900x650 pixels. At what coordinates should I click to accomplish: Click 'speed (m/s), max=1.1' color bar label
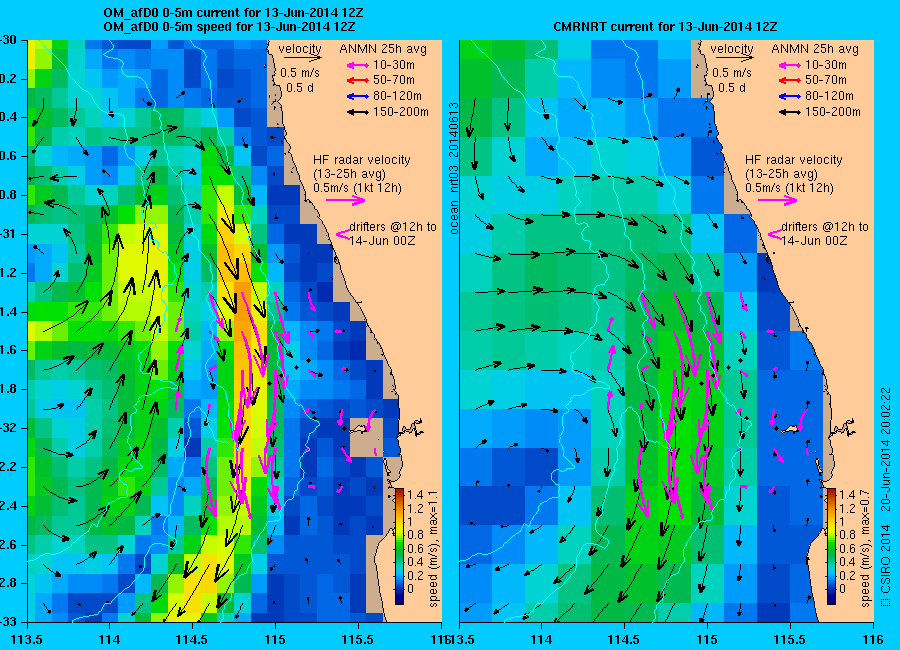433,548
